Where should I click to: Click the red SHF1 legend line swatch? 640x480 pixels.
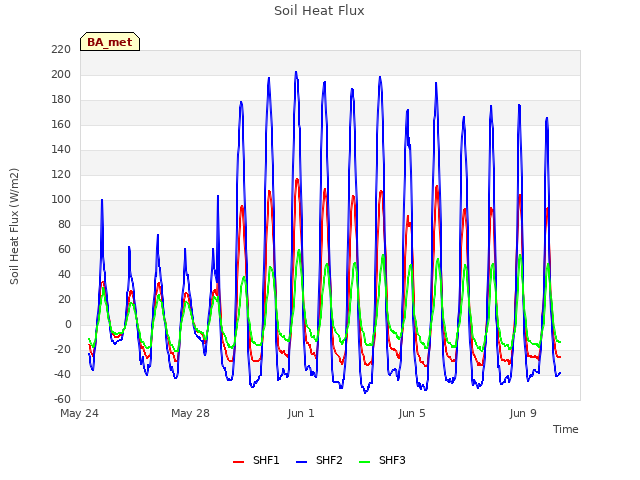pos(238,462)
